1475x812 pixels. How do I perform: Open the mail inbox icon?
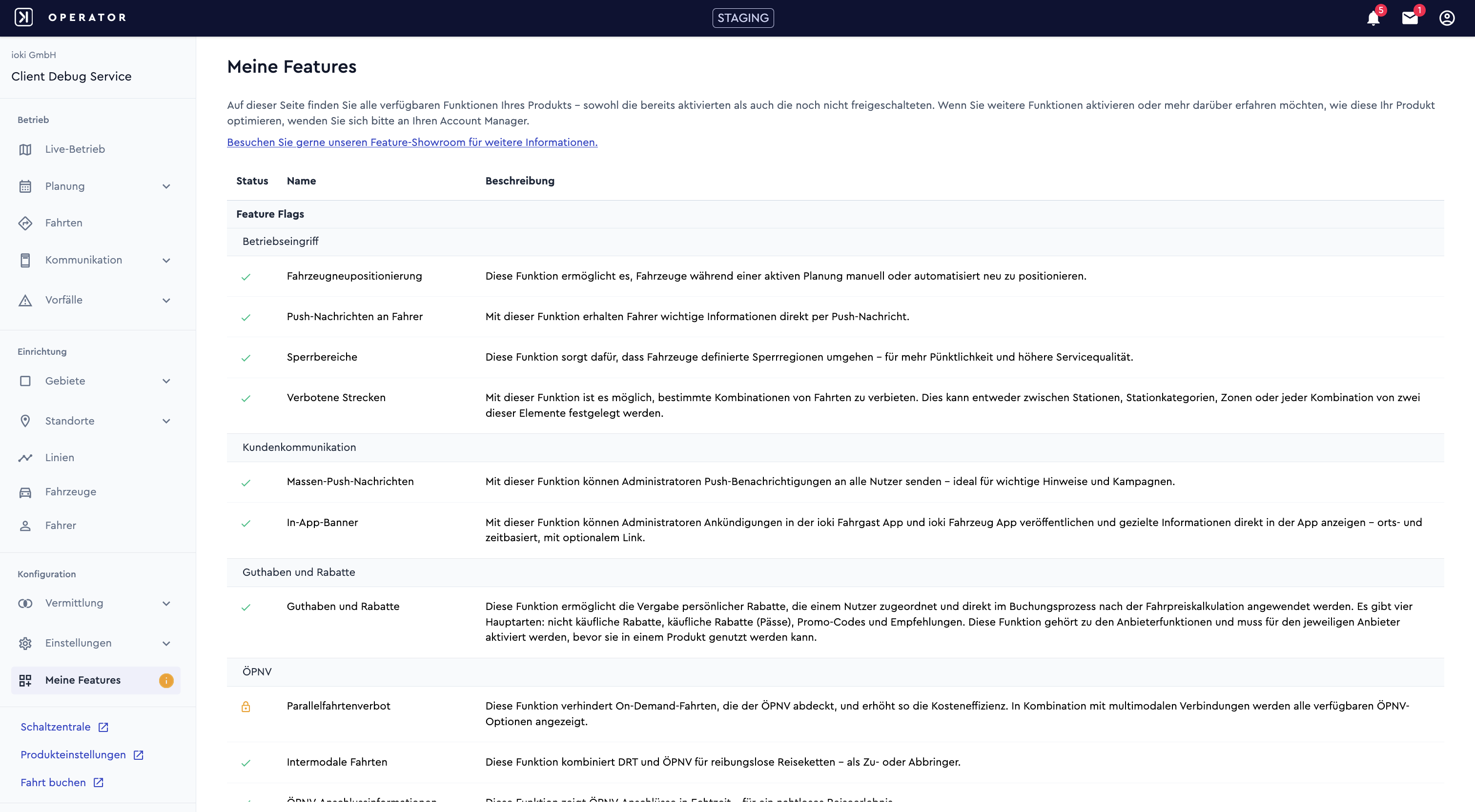coord(1410,19)
